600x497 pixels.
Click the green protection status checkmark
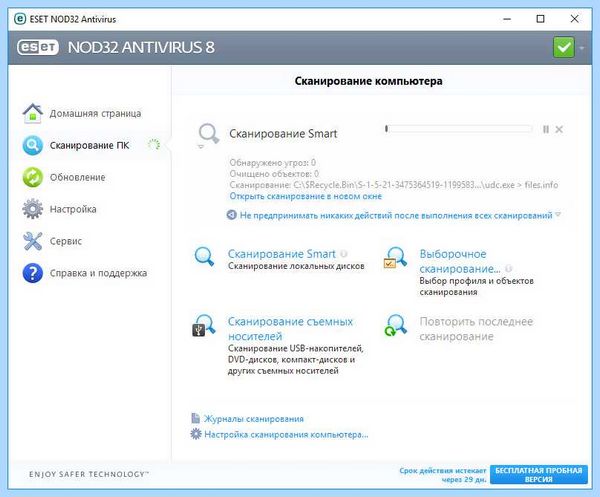(x=564, y=47)
